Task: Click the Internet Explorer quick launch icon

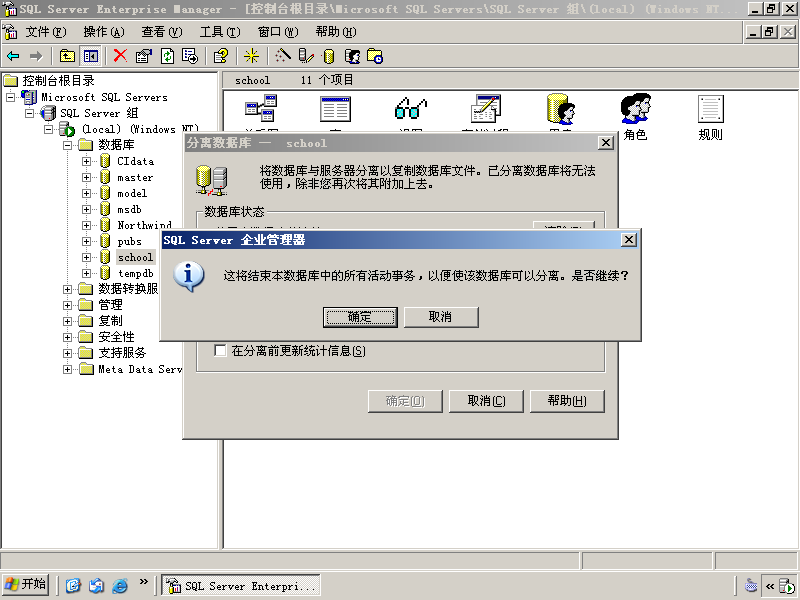Action: (x=119, y=585)
